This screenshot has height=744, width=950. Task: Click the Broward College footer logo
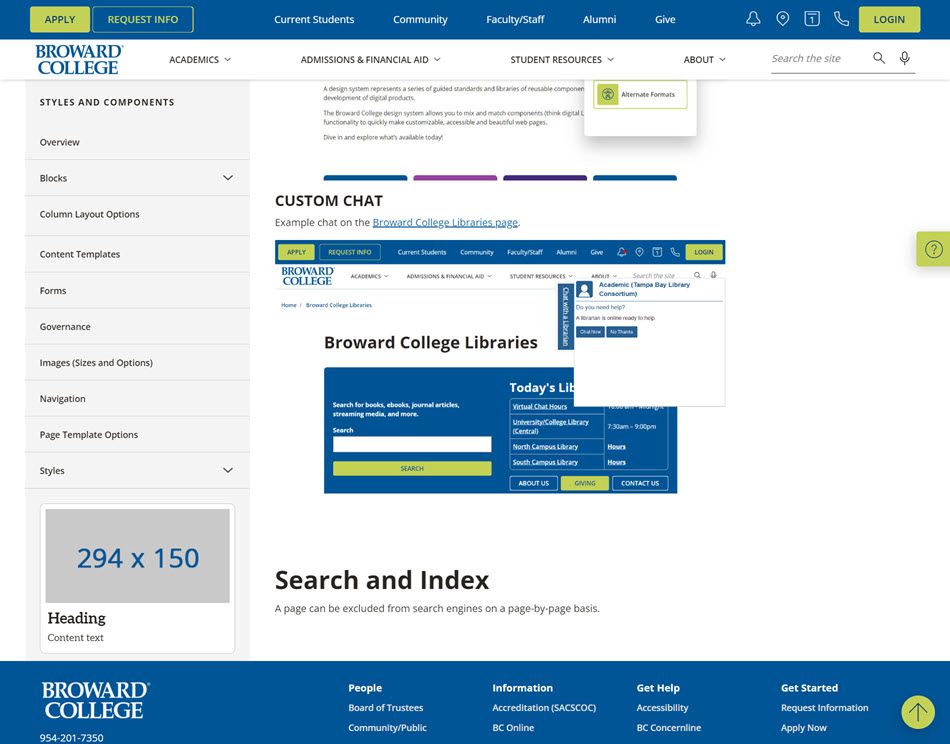pyautogui.click(x=95, y=700)
